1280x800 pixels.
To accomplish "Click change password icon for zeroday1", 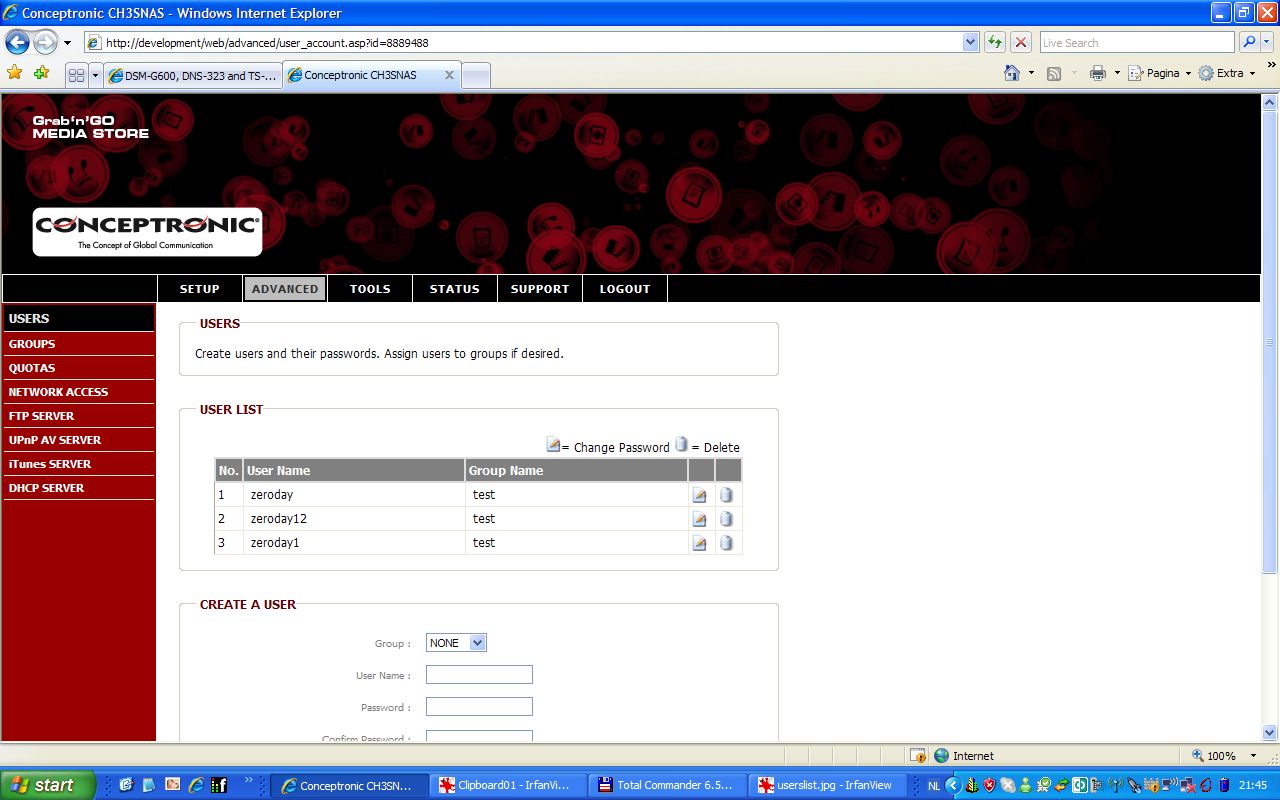I will (x=700, y=543).
